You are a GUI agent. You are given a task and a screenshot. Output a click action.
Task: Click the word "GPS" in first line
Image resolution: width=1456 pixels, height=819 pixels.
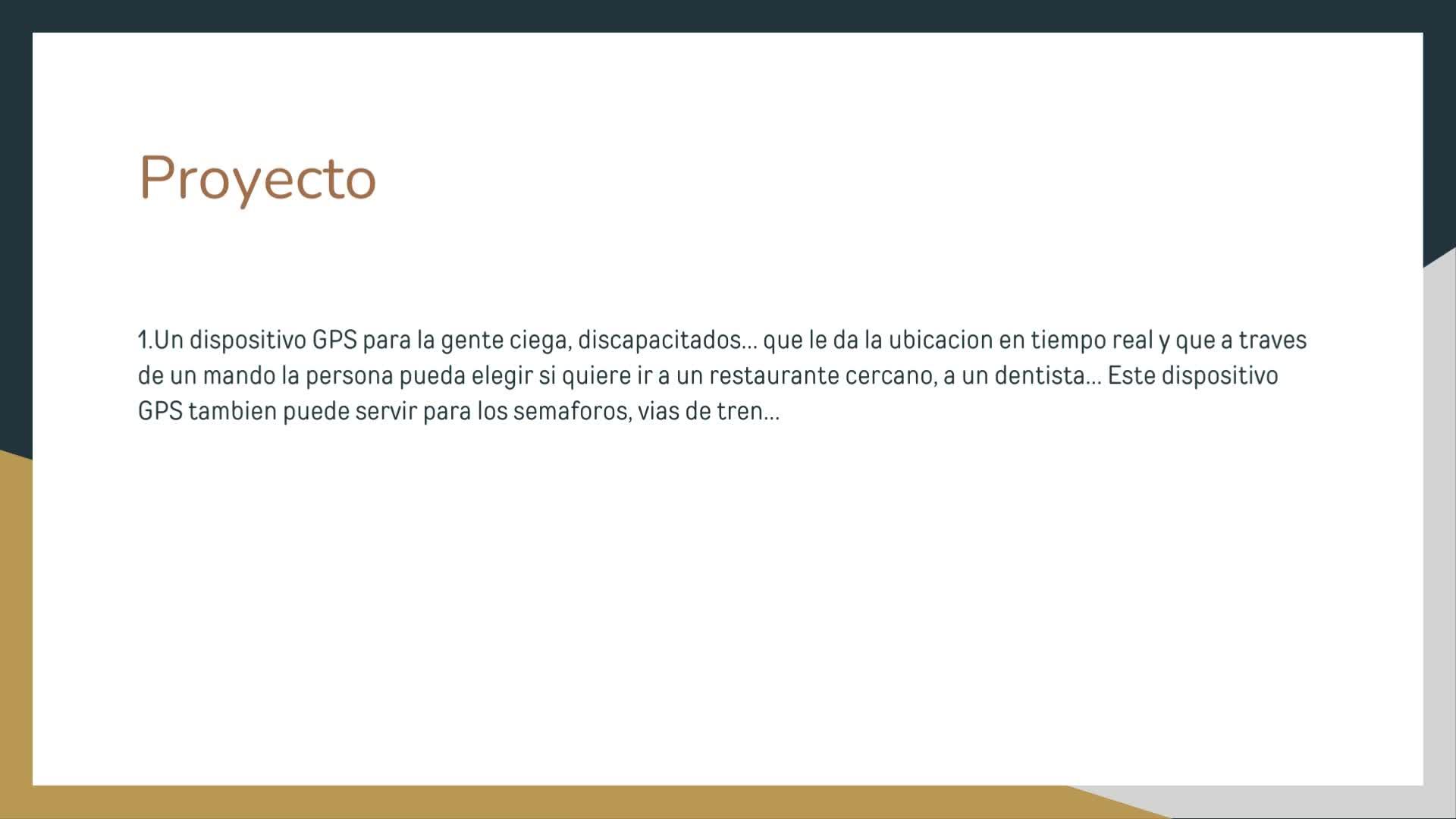pyautogui.click(x=334, y=340)
